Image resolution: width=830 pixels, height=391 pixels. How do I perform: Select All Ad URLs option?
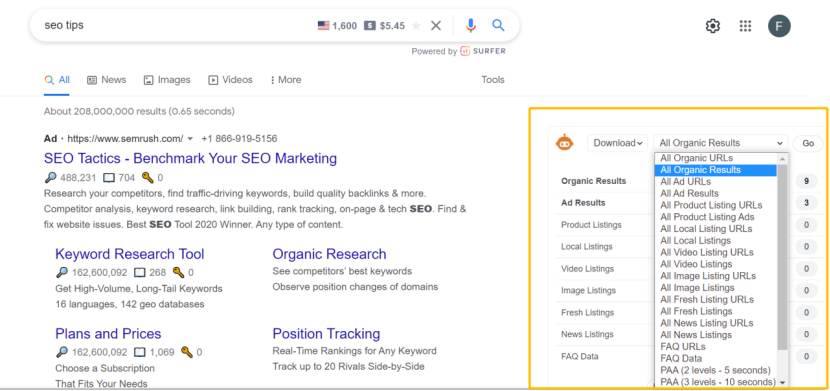(x=716, y=181)
